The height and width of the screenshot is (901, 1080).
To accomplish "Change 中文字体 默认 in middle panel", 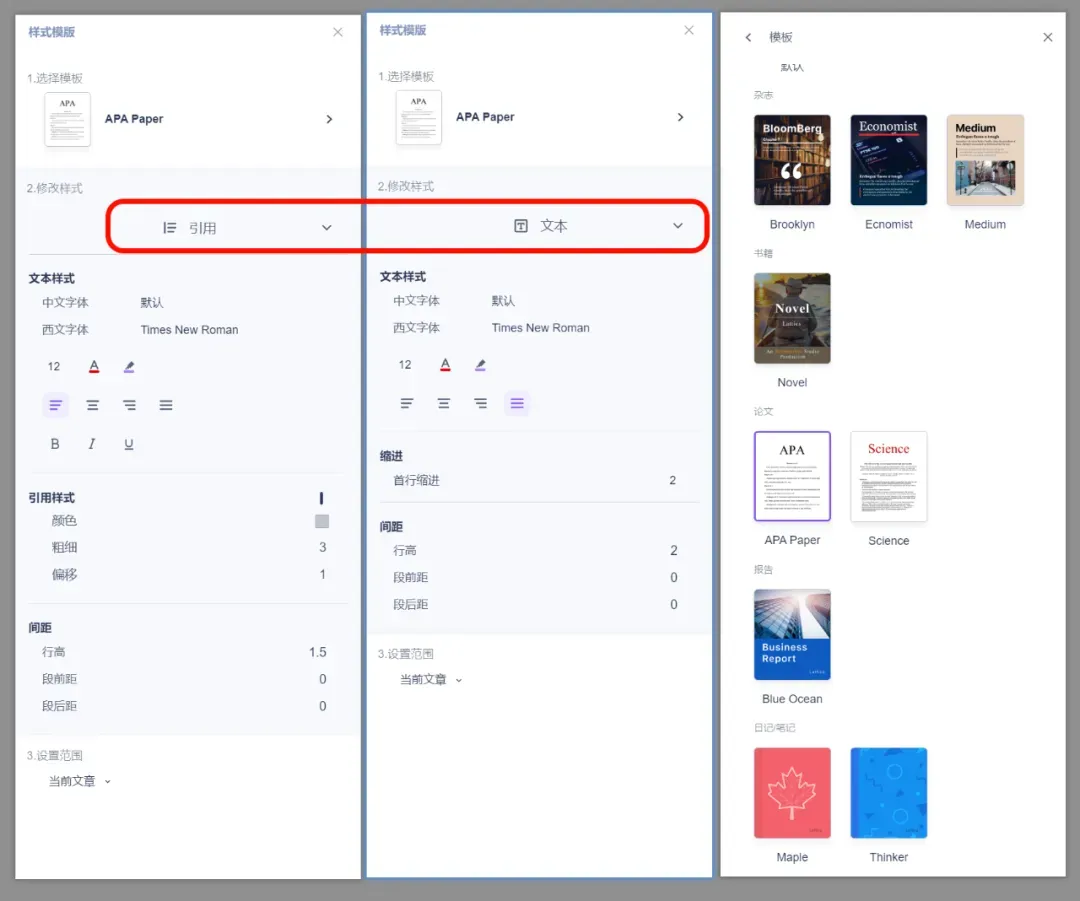I will coord(503,301).
